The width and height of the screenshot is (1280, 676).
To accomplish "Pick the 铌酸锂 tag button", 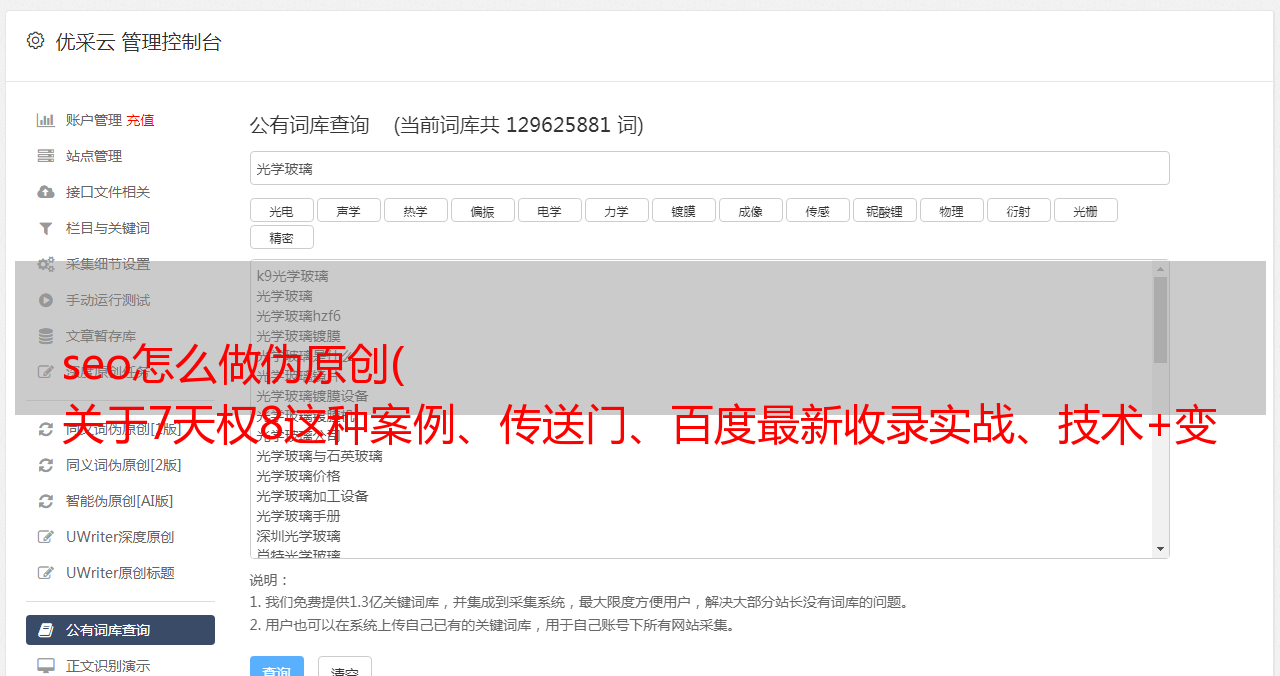I will (x=884, y=210).
